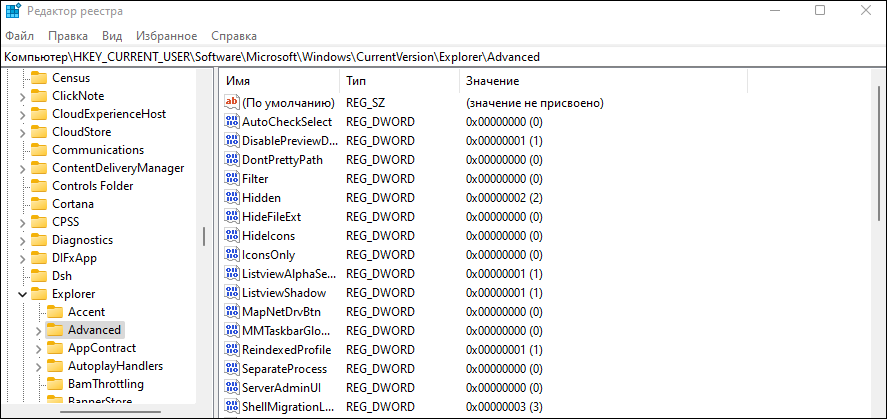Screen dimensions: 887x419
Task: Select the IconsOnly value name
Action: pyautogui.click(x=269, y=254)
